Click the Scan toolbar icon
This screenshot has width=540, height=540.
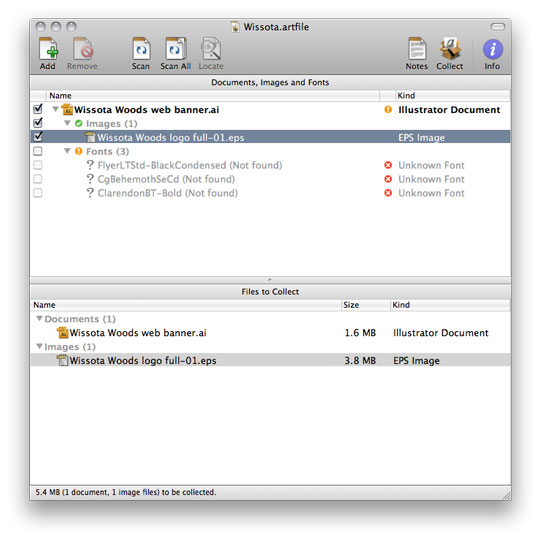141,49
